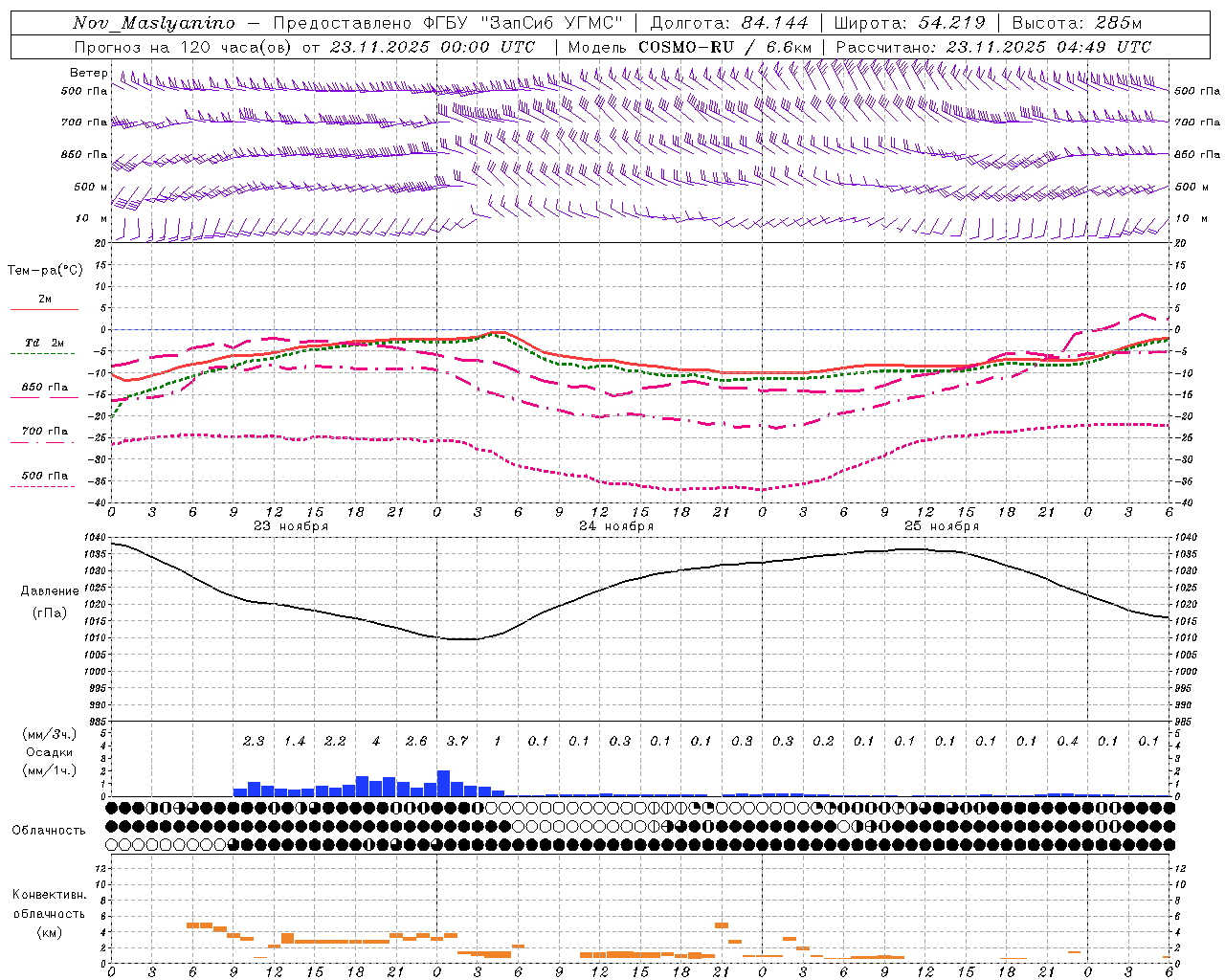Image resolution: width=1225 pixels, height=980 pixels.
Task: Click the 'Тем-ра(°C)' temperature panel label
Action: click(x=45, y=271)
